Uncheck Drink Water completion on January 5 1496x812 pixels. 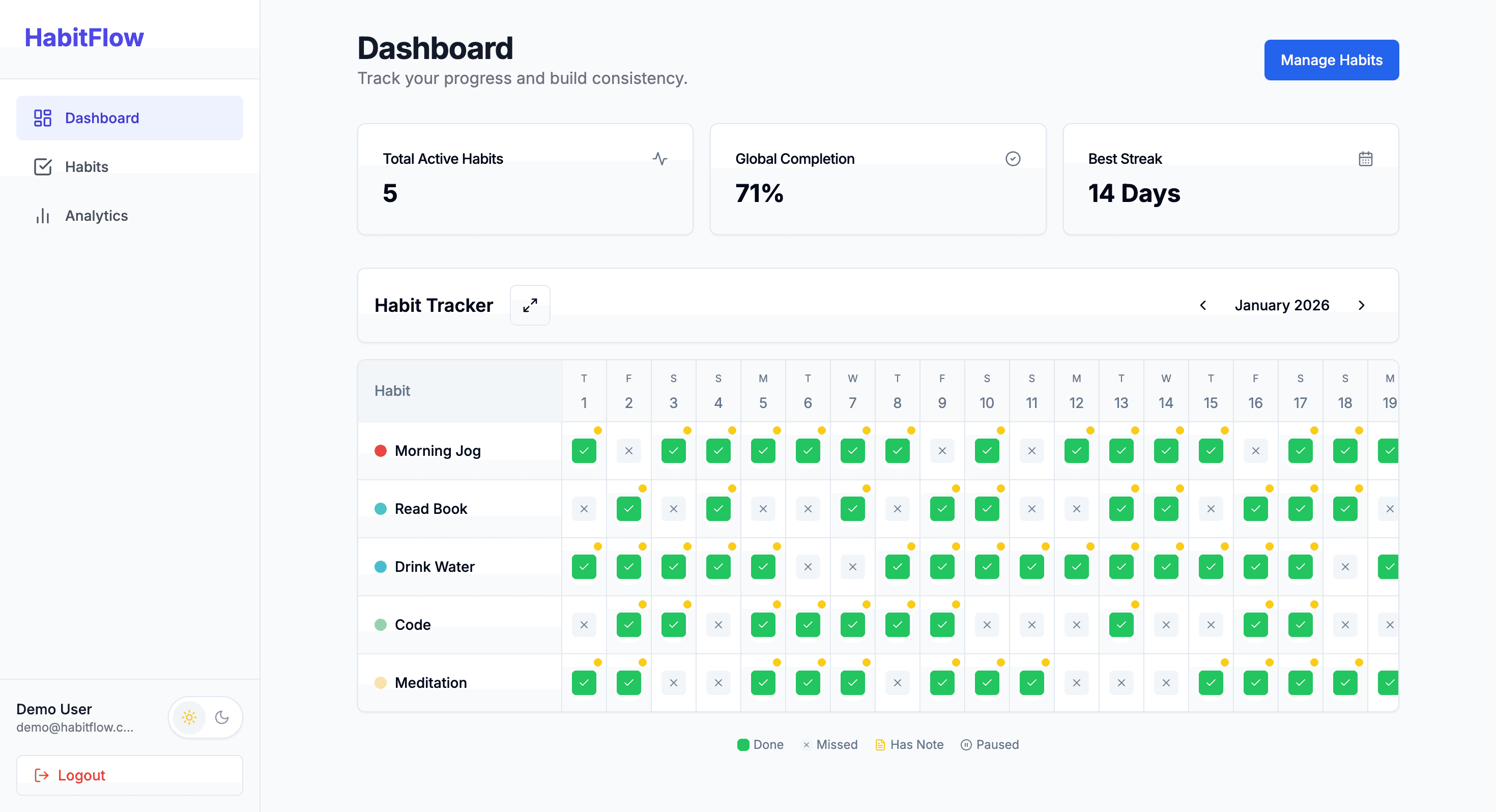(x=763, y=566)
